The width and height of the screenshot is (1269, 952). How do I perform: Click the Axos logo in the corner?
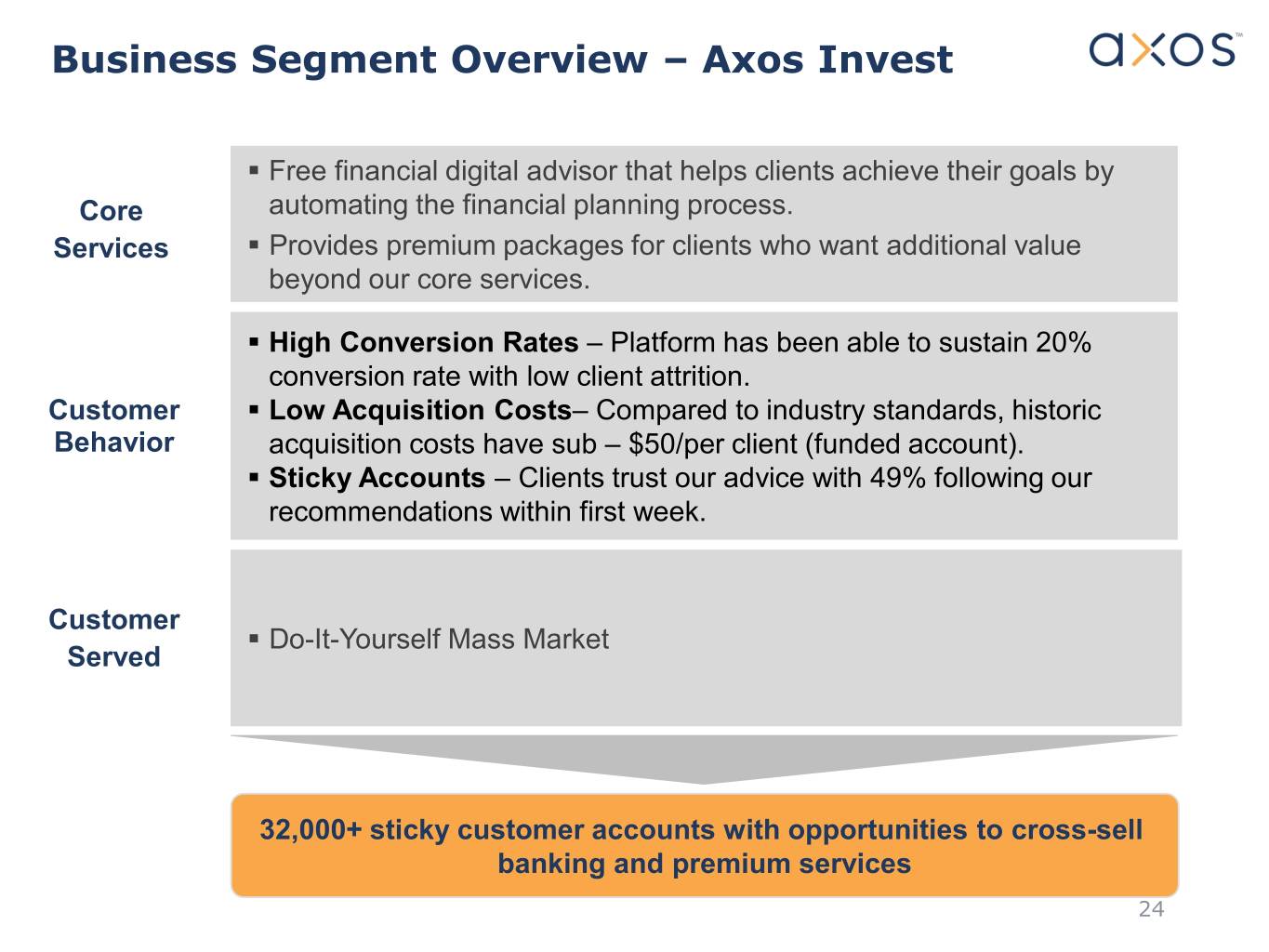point(1163,49)
